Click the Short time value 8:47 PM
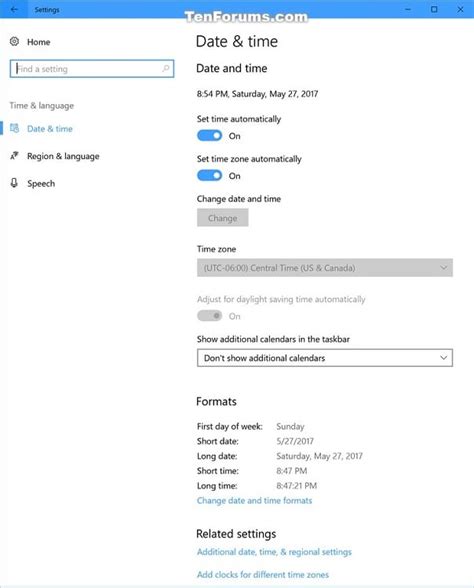The height and width of the screenshot is (588, 474). coord(292,471)
